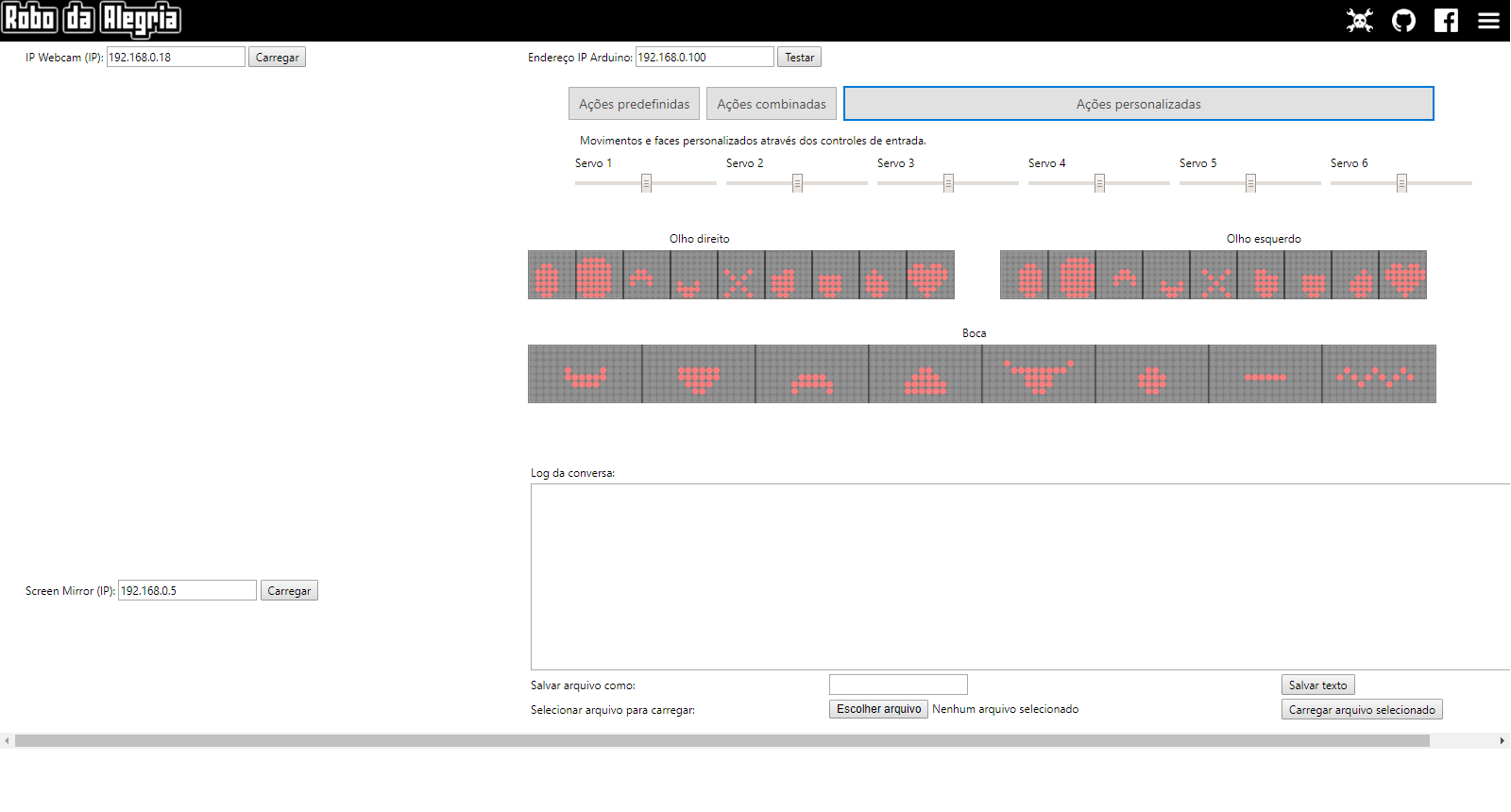
Task: Select the X-shaped eye for Olho direito
Action: coord(741,275)
